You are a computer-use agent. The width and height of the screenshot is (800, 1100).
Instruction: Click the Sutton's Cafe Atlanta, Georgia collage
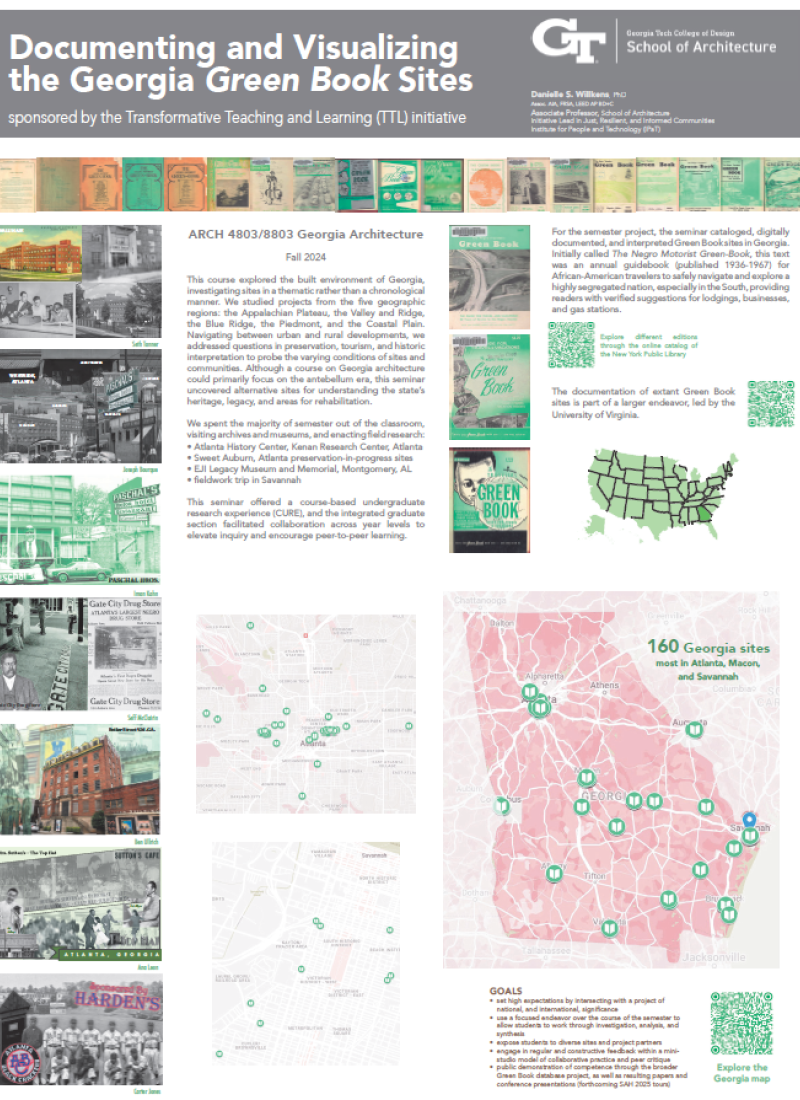tap(81, 904)
